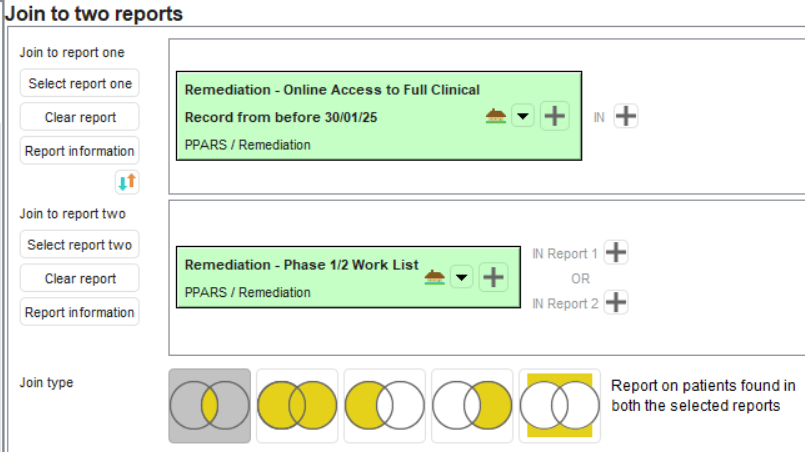
Task: Select the right-only join type
Action: (x=471, y=406)
